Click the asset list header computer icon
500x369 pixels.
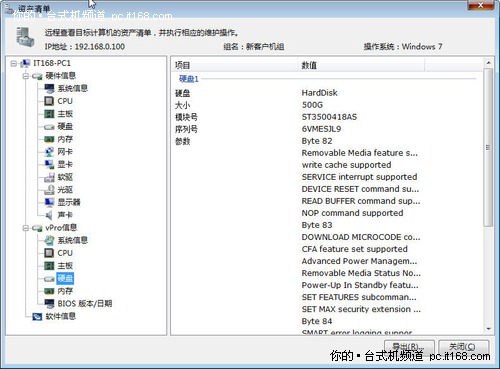25,37
